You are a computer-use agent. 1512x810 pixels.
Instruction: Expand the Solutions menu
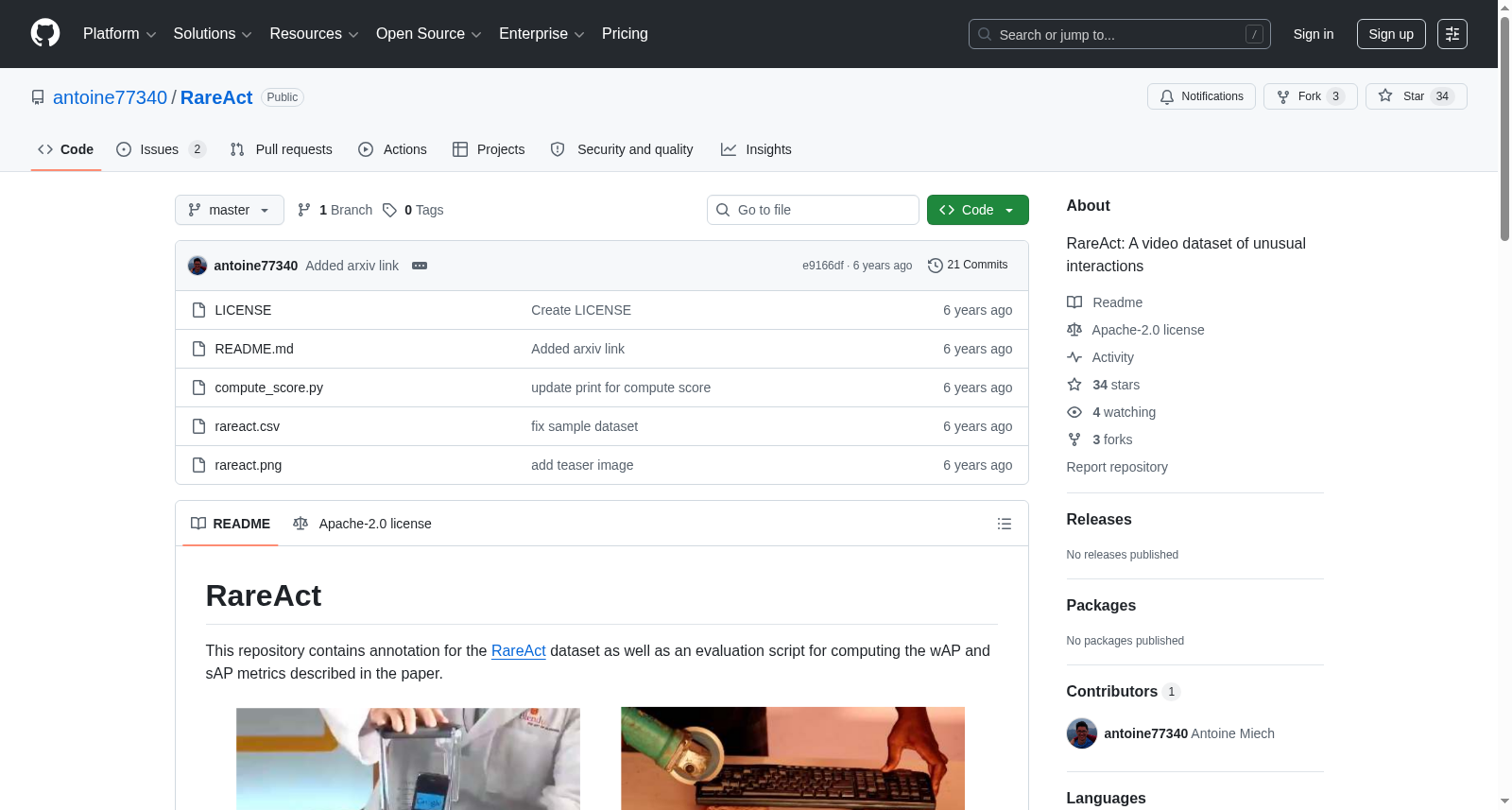tap(213, 34)
